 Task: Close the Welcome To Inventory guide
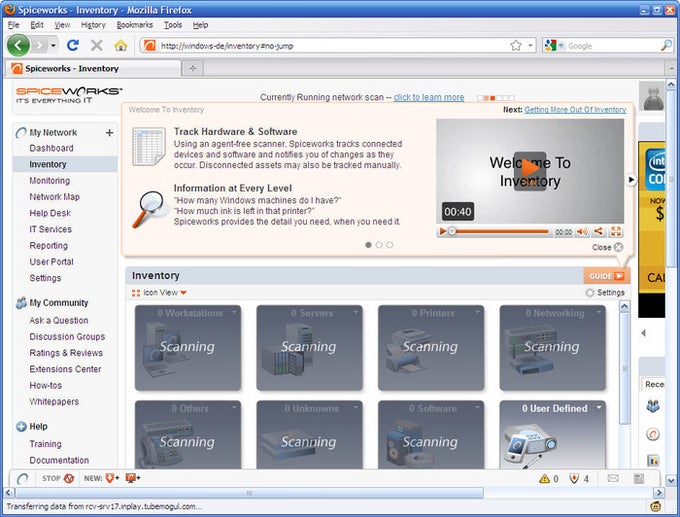click(x=608, y=247)
